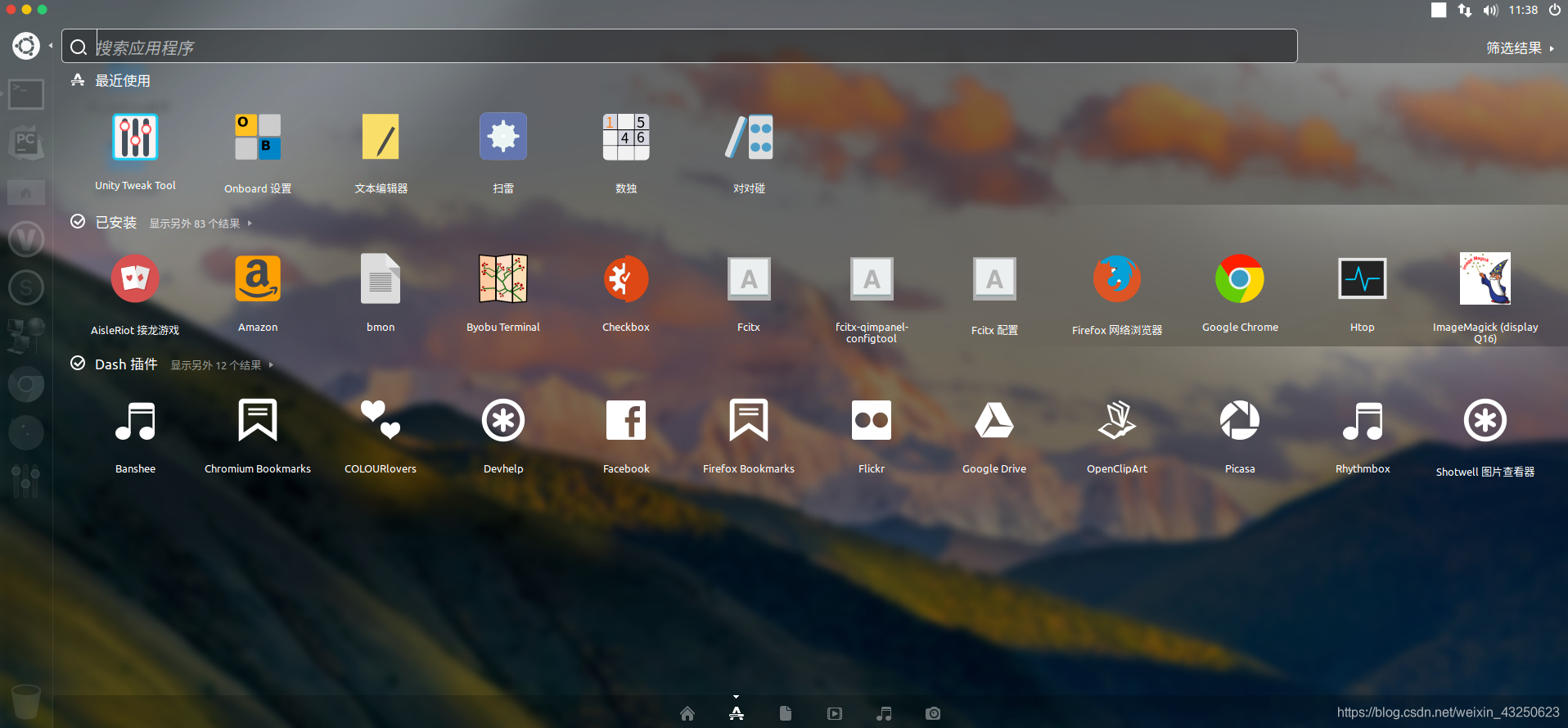Image resolution: width=1568 pixels, height=728 pixels.
Task: Click the 11:38 clock indicator
Action: point(1523,10)
